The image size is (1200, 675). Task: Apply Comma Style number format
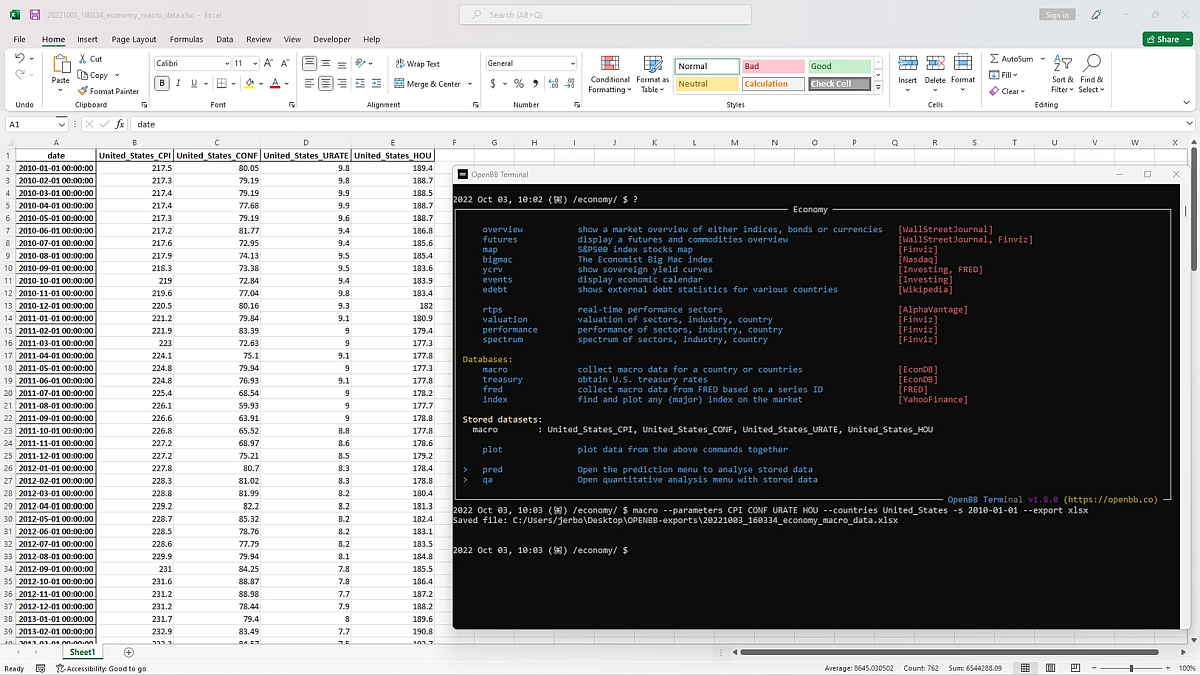click(534, 84)
